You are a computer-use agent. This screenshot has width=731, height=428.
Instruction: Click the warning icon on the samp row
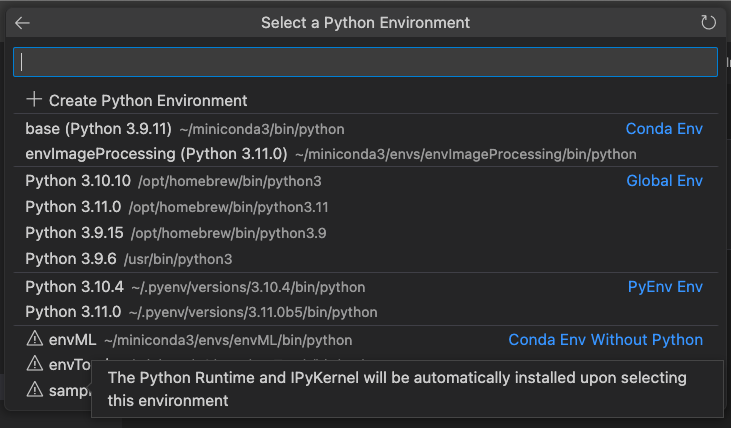35,389
